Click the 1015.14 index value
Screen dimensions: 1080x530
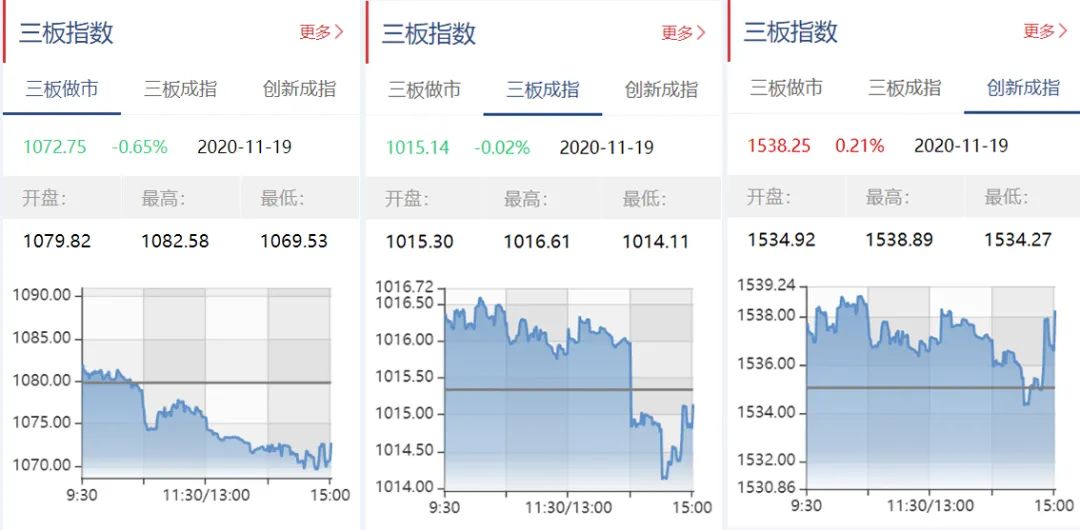tap(417, 148)
